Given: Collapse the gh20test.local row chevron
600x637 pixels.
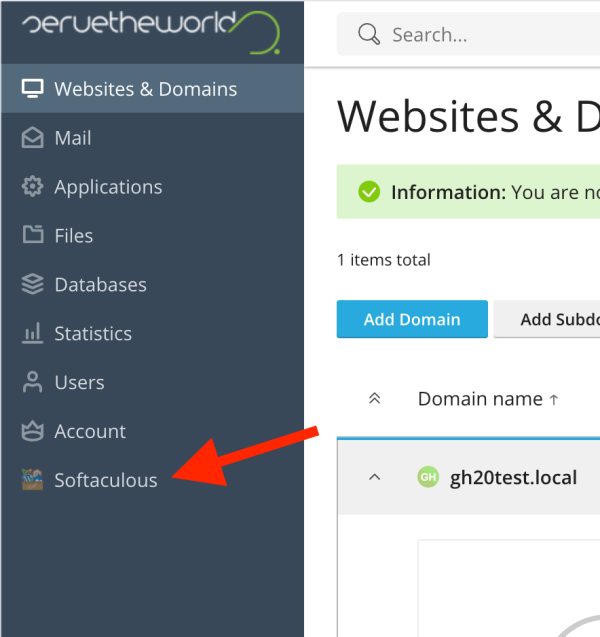Looking at the screenshot, I should pos(375,477).
